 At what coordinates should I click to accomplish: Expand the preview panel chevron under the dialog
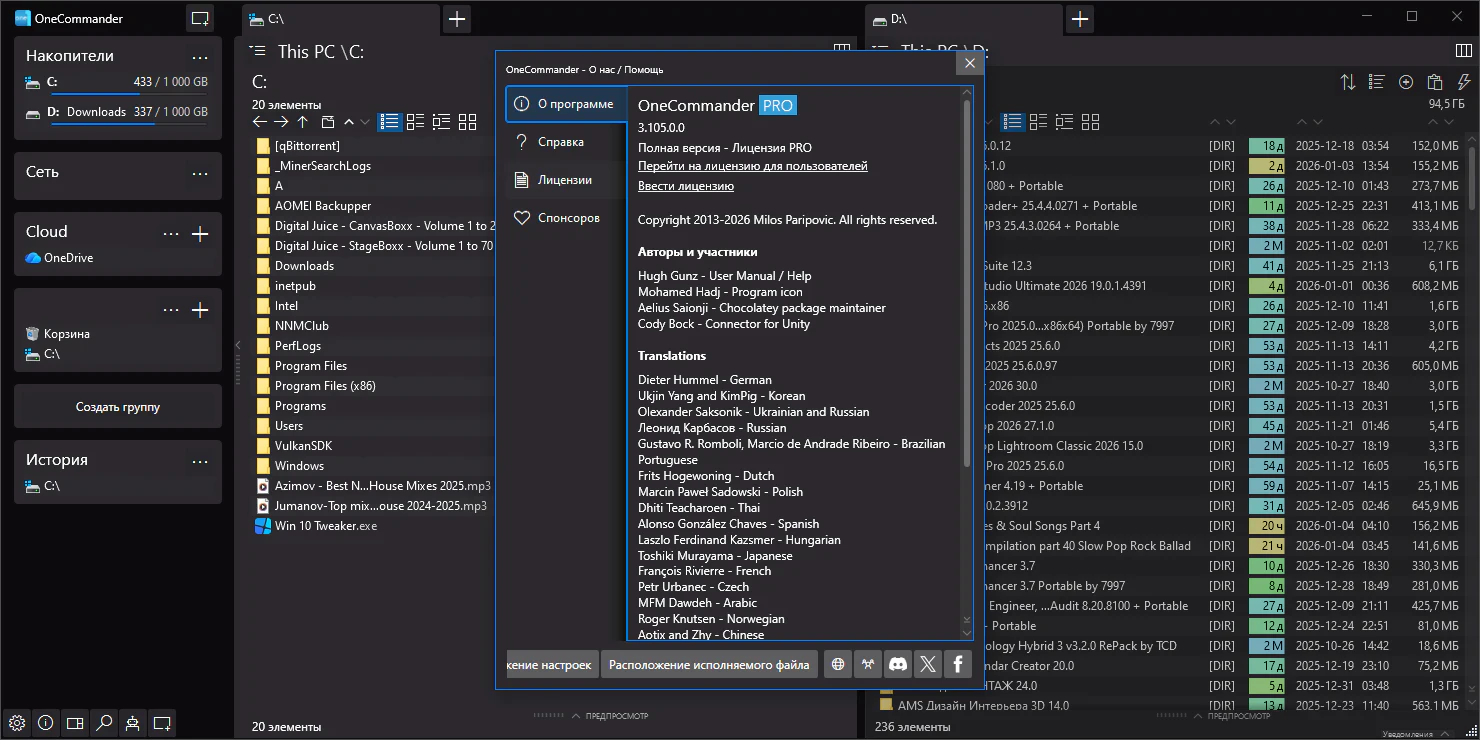(x=576, y=715)
